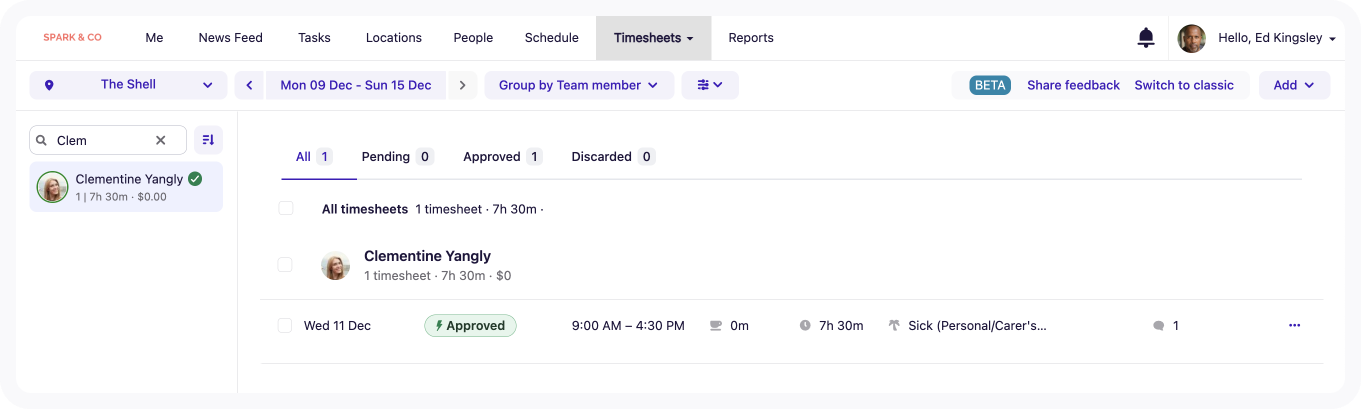Click Clementine Yangly's avatar in timesheet list
The height and width of the screenshot is (409, 1361).
pyautogui.click(x=335, y=266)
